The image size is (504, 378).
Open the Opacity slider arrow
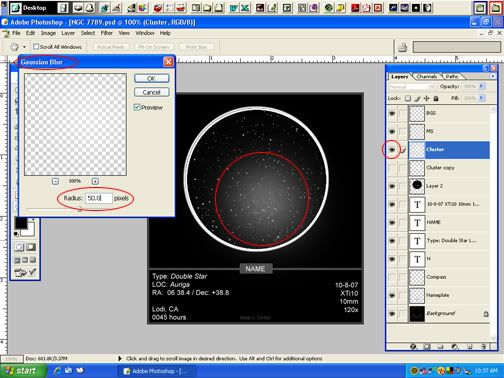482,86
